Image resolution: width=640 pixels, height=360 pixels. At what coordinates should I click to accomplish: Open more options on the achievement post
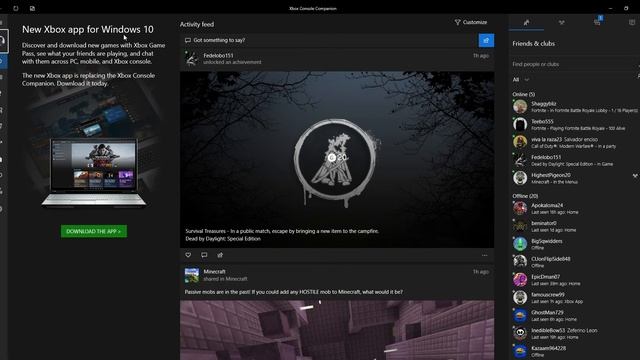point(484,256)
